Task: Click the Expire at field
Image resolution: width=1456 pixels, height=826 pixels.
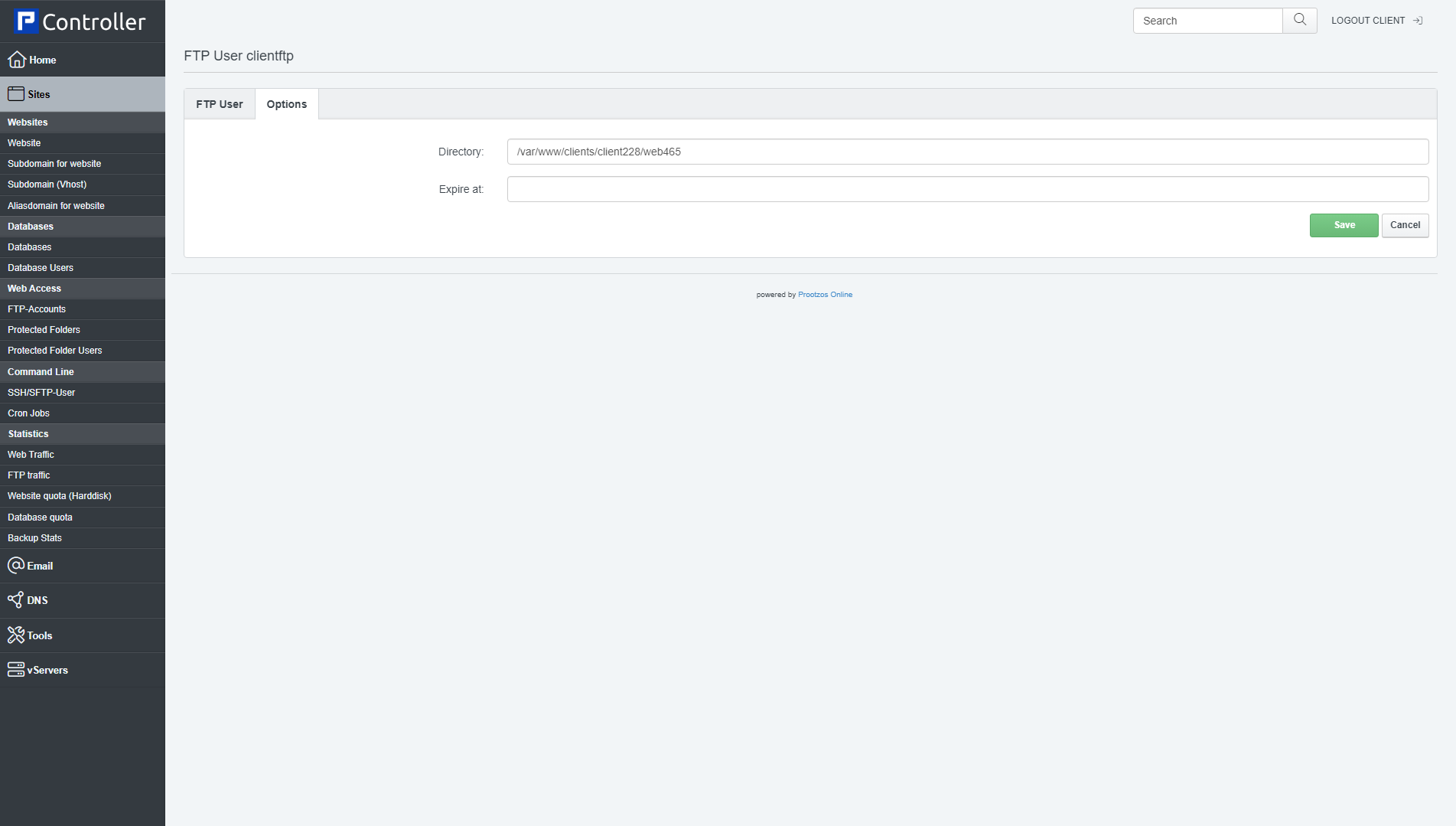Action: click(x=967, y=189)
